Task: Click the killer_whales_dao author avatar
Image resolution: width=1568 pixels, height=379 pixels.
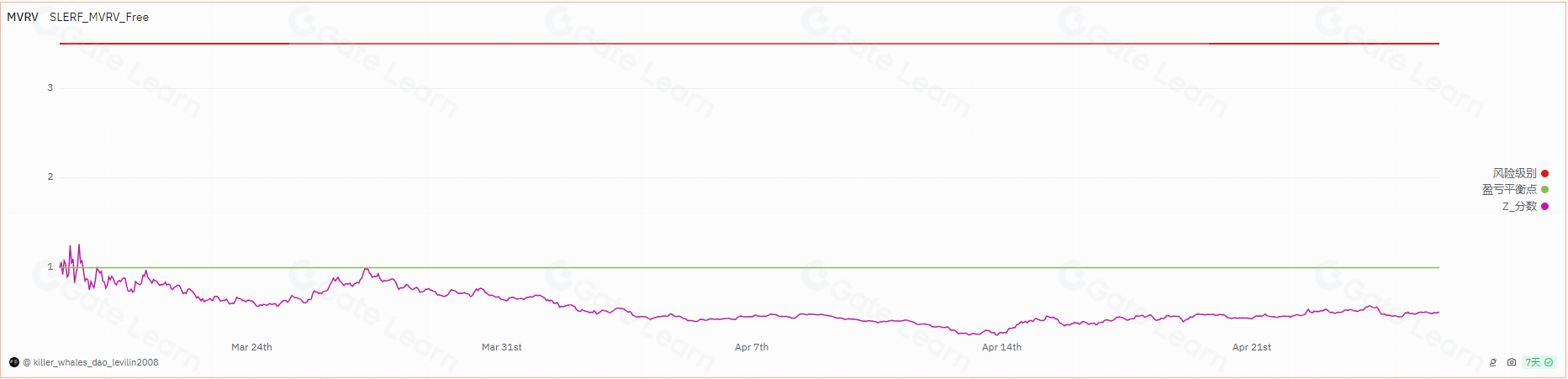Action: [x=14, y=362]
